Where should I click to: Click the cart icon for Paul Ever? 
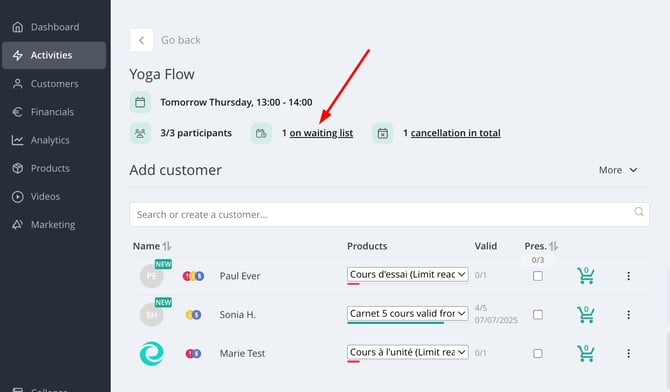[585, 276]
